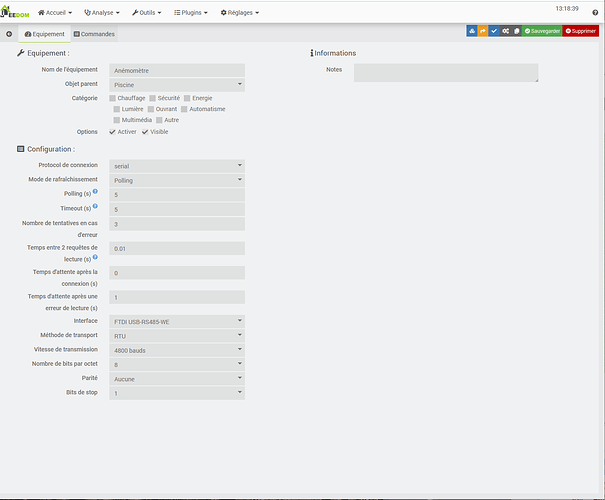This screenshot has height=500, width=605.
Task: Open the Objet parent dropdown
Action: click(177, 85)
